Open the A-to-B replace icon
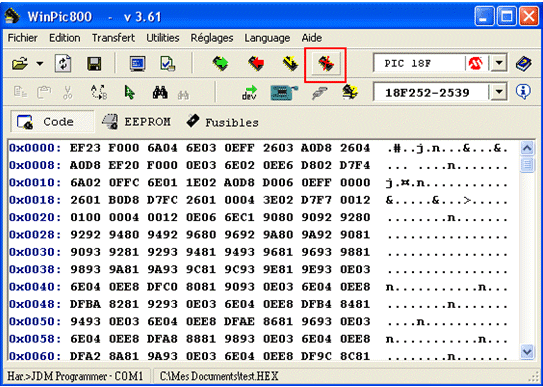Screen dimensions: 543x387 coord(99,92)
